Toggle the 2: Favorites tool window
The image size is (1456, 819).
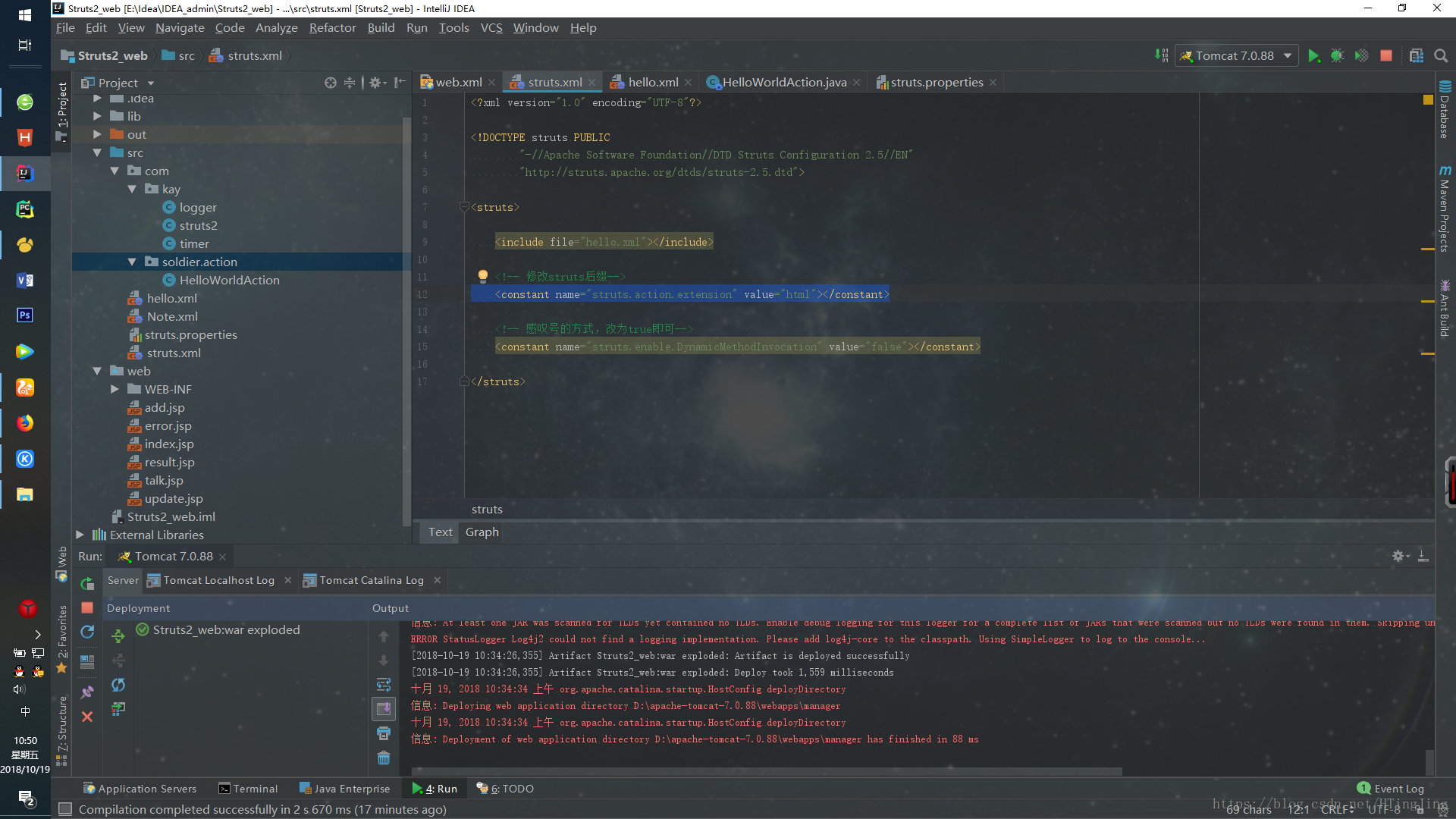tap(62, 639)
